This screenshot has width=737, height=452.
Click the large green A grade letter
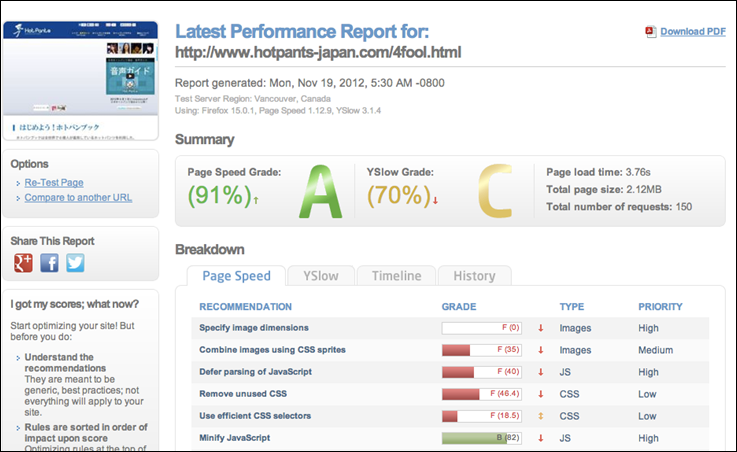321,192
